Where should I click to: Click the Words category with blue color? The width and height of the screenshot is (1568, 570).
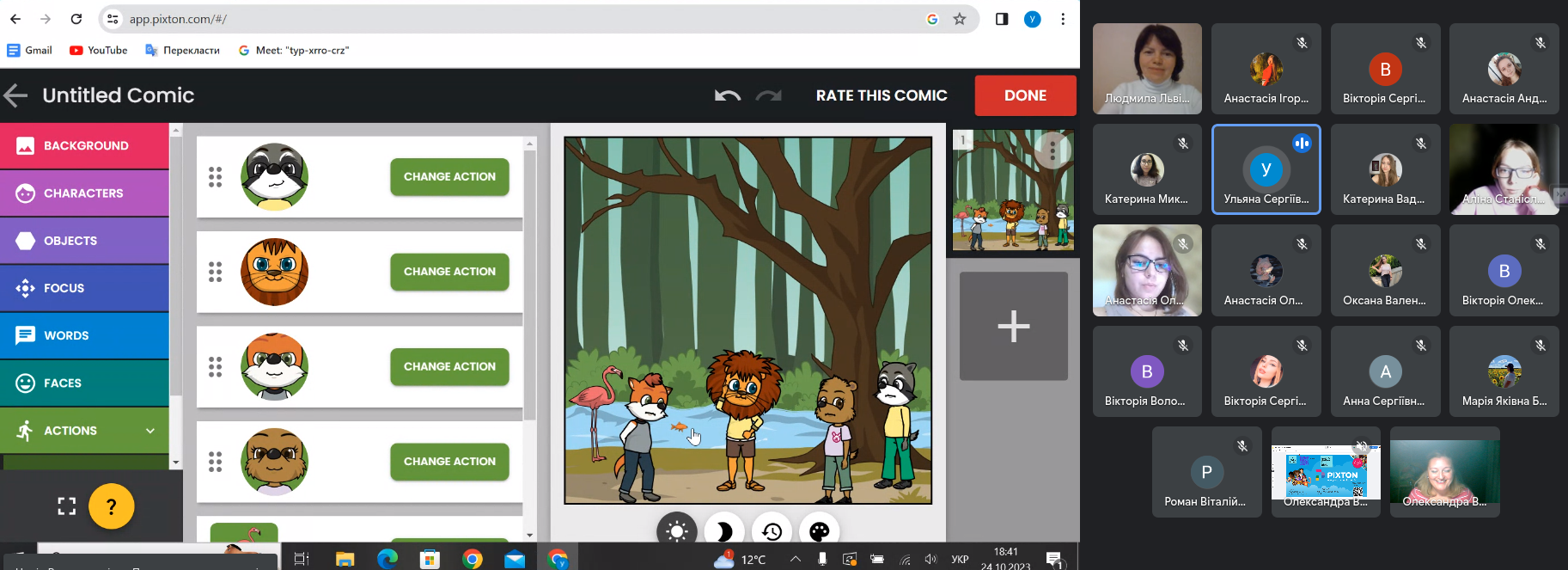coord(84,335)
